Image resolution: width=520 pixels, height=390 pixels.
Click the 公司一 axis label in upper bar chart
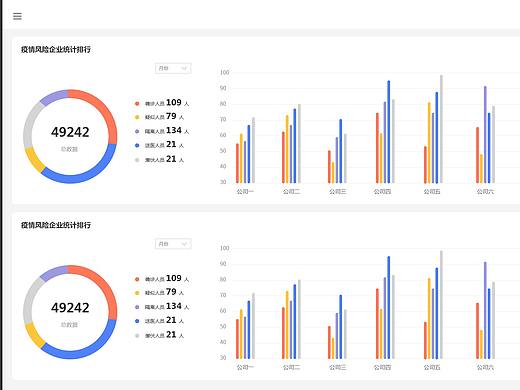(245, 192)
